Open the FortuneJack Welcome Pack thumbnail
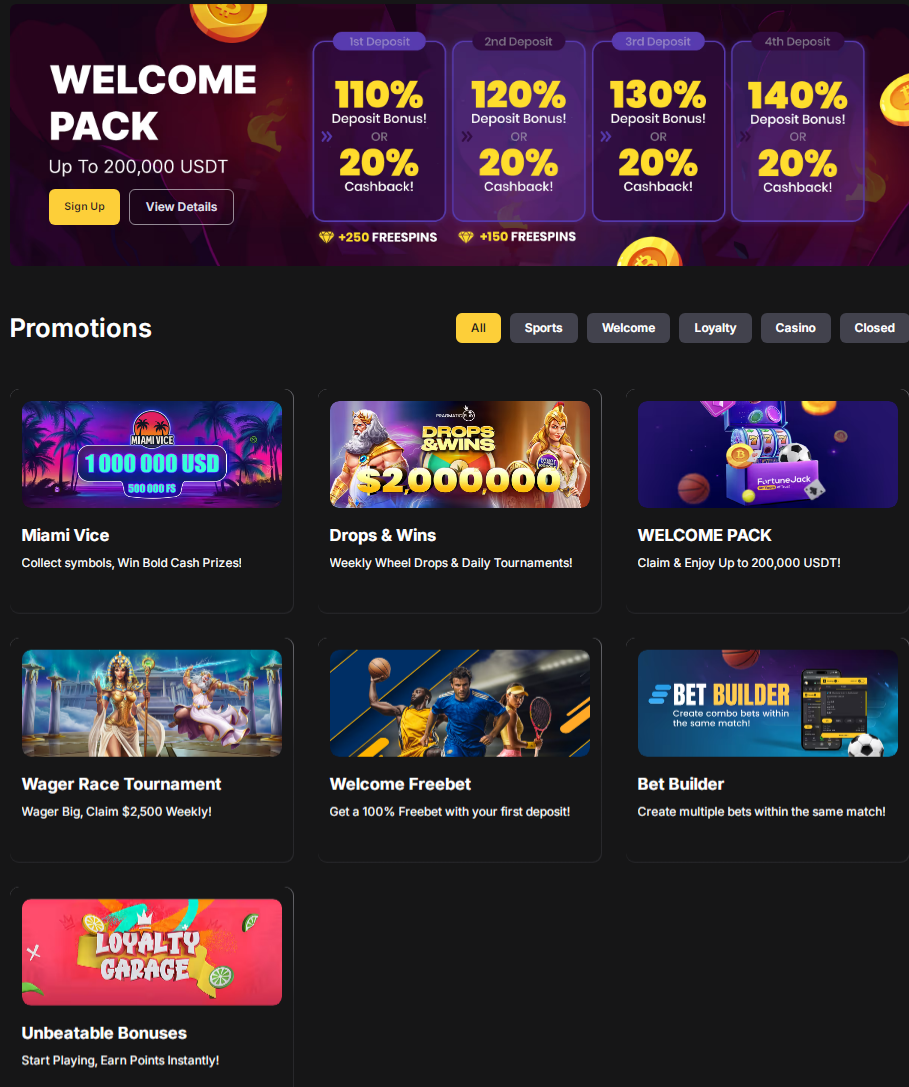The height and width of the screenshot is (1087, 909). tap(768, 454)
